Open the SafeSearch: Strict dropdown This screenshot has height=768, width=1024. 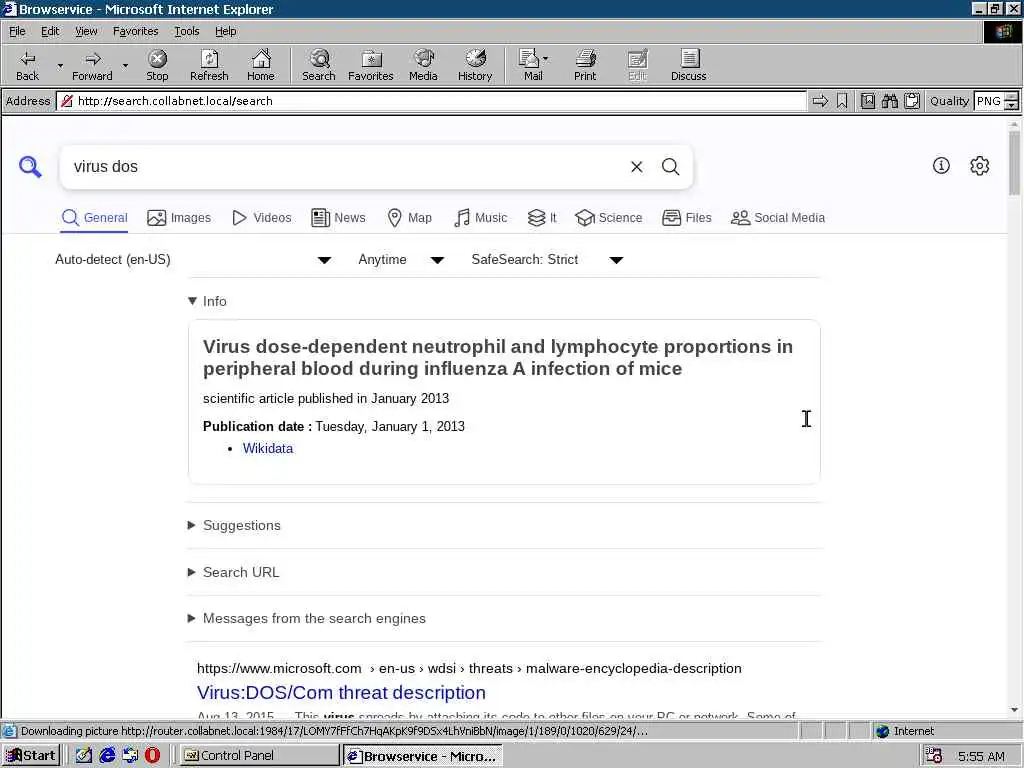547,260
